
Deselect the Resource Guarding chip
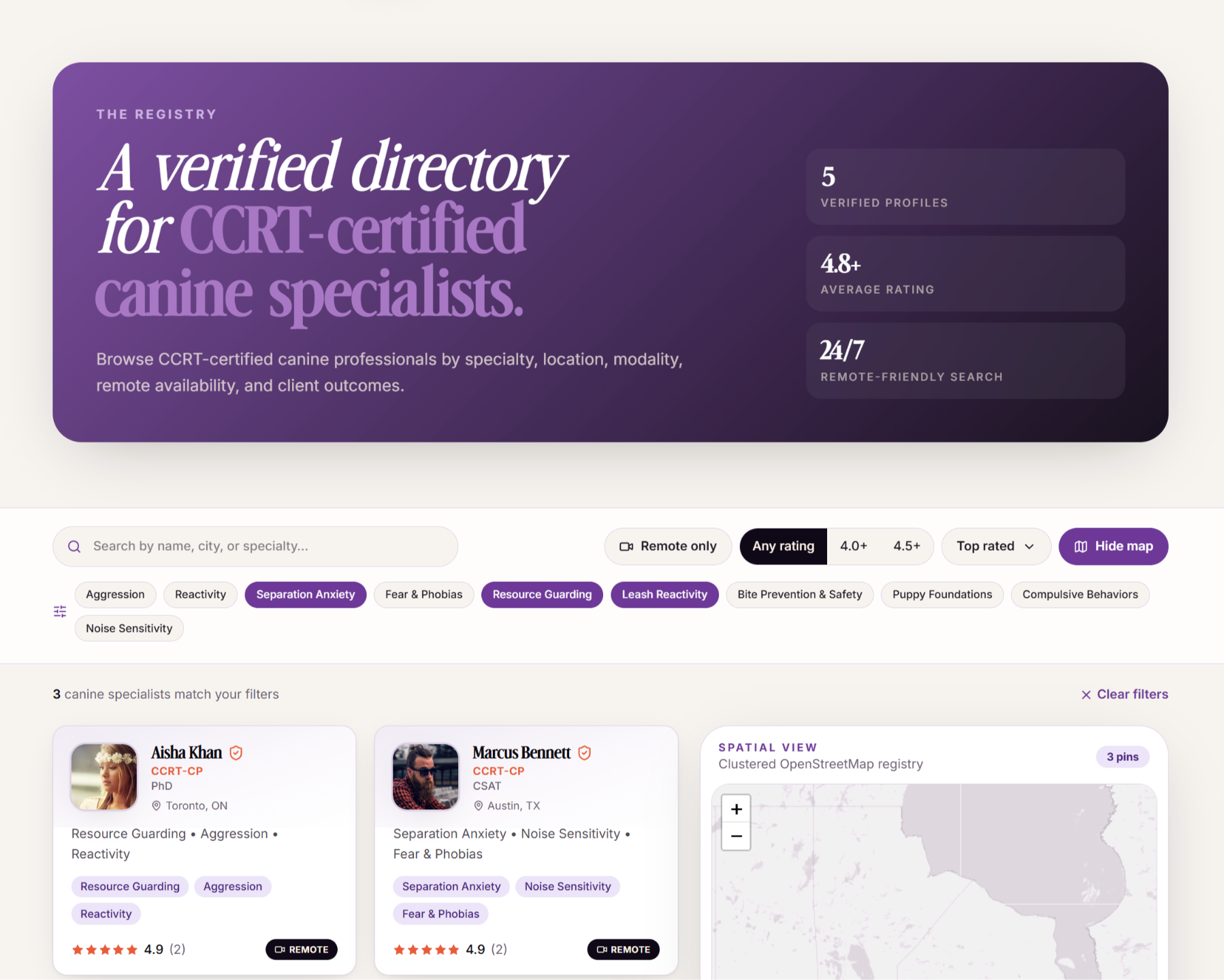click(543, 595)
